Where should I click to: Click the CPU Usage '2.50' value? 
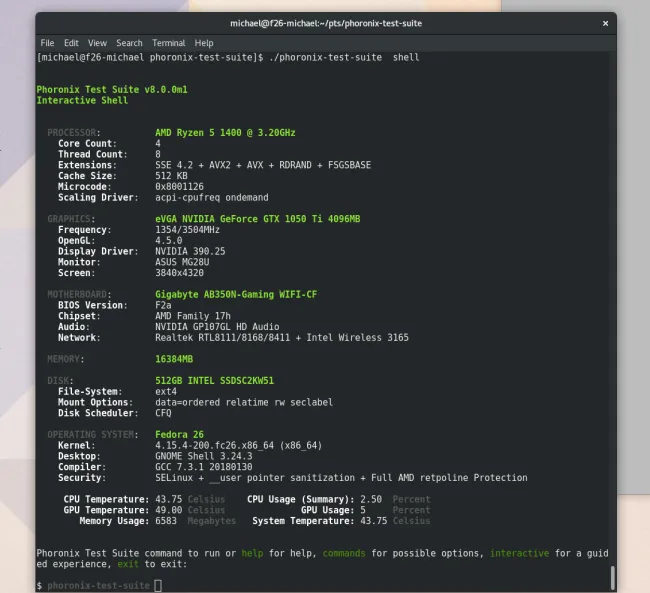click(371, 499)
